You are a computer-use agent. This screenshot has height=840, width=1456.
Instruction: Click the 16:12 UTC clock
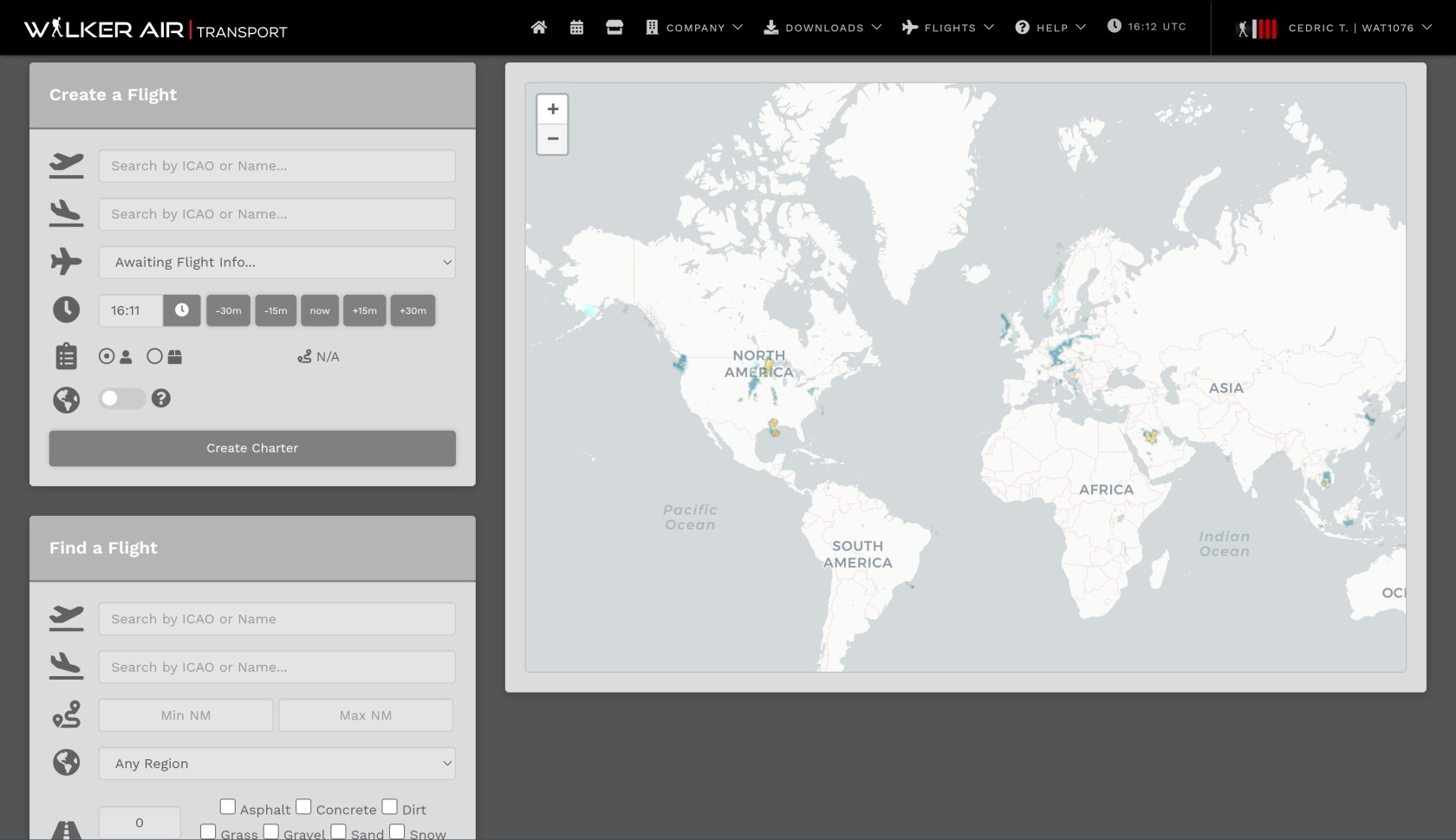pyautogui.click(x=1147, y=27)
